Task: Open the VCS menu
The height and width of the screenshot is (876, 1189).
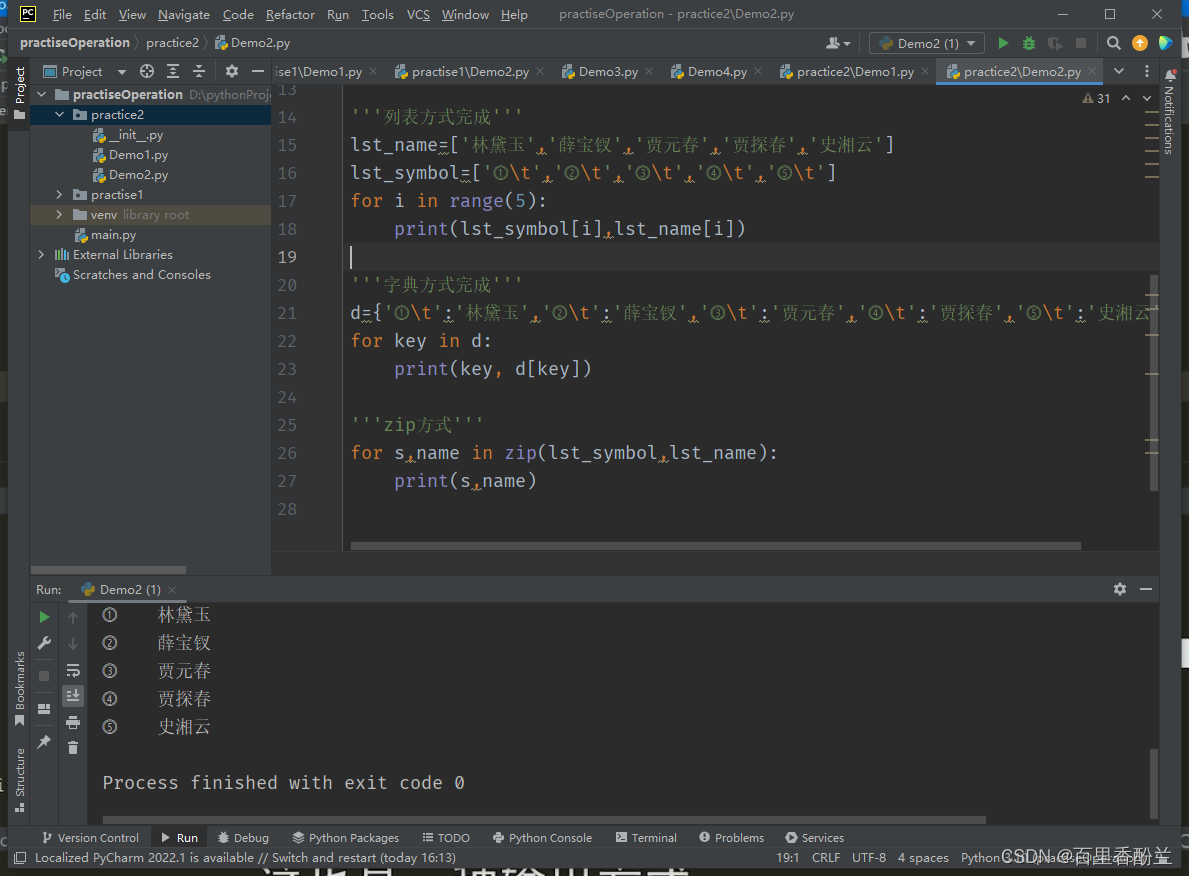Action: [418, 14]
